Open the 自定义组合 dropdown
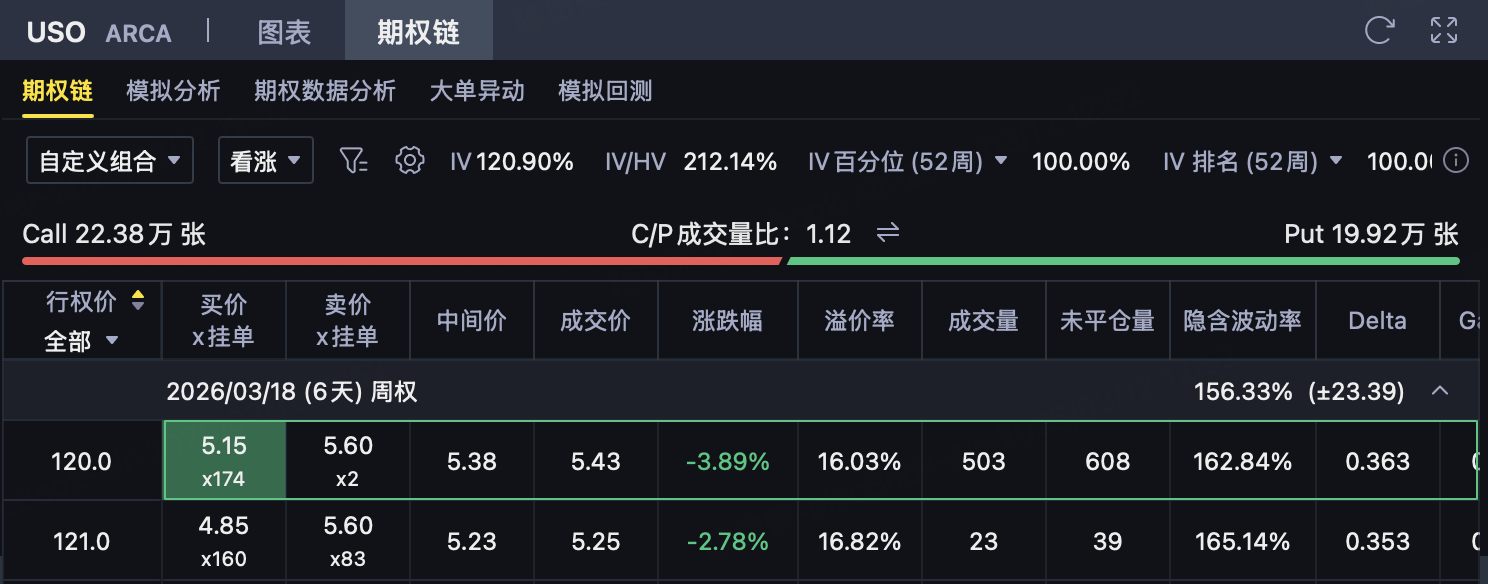The height and width of the screenshot is (584, 1488). click(x=110, y=161)
